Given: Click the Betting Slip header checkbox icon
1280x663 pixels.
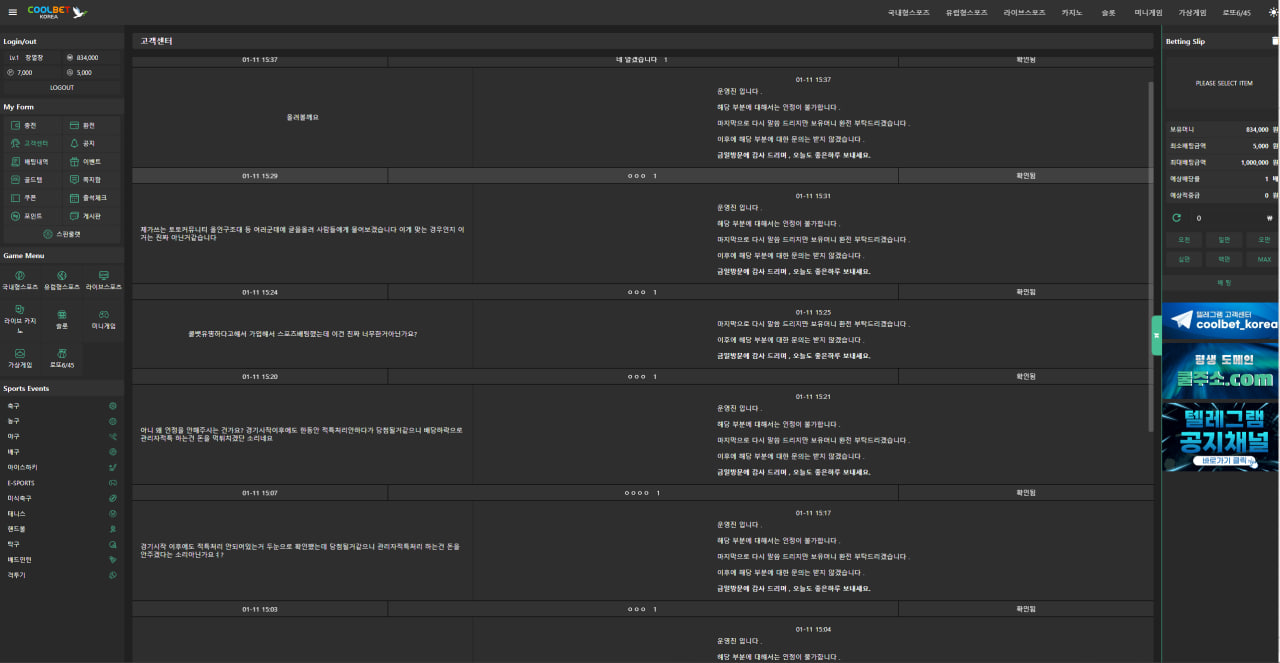Looking at the screenshot, I should [1274, 41].
